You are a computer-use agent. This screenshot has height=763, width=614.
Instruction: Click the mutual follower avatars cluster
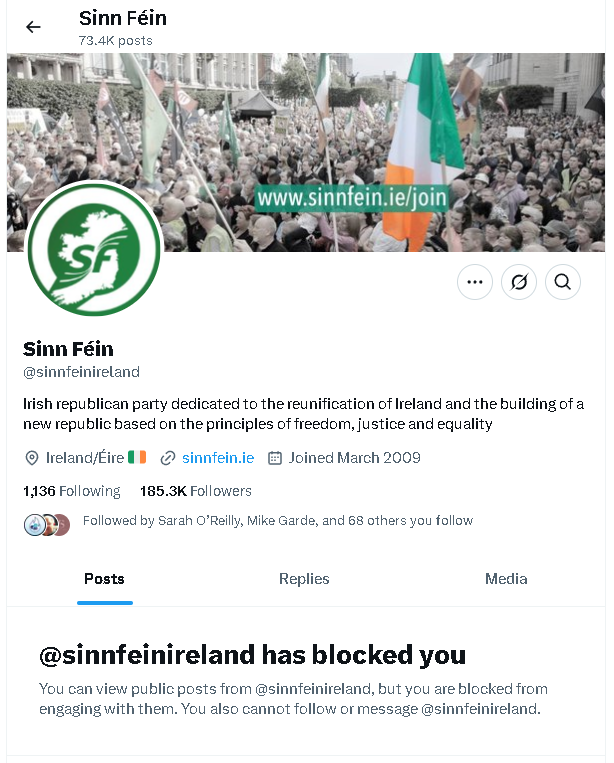pos(47,525)
